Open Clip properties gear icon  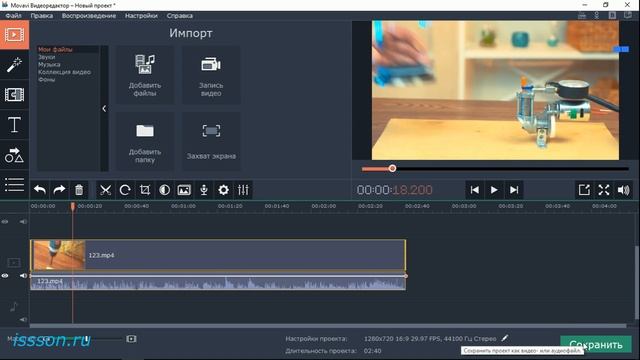point(223,190)
